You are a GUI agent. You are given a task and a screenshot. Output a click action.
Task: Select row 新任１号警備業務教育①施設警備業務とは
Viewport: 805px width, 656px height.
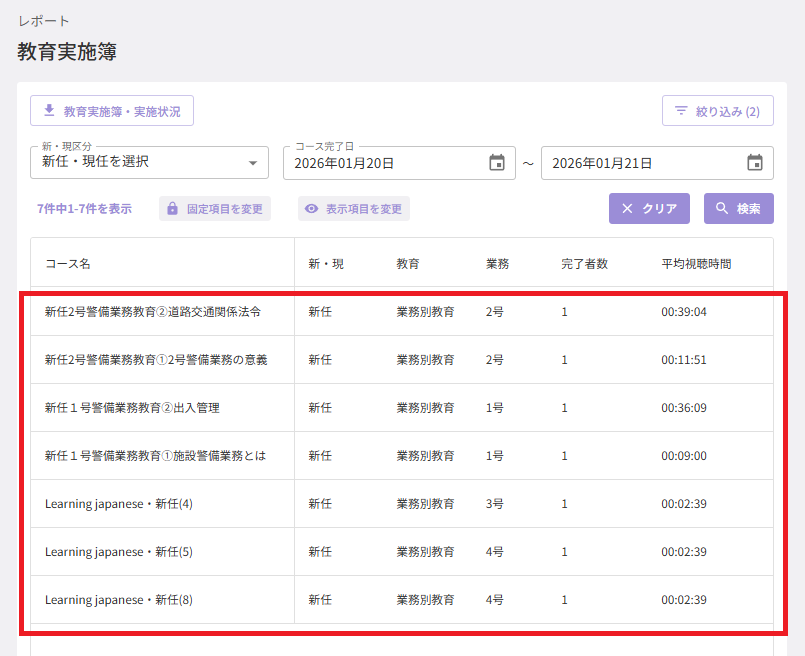(402, 456)
